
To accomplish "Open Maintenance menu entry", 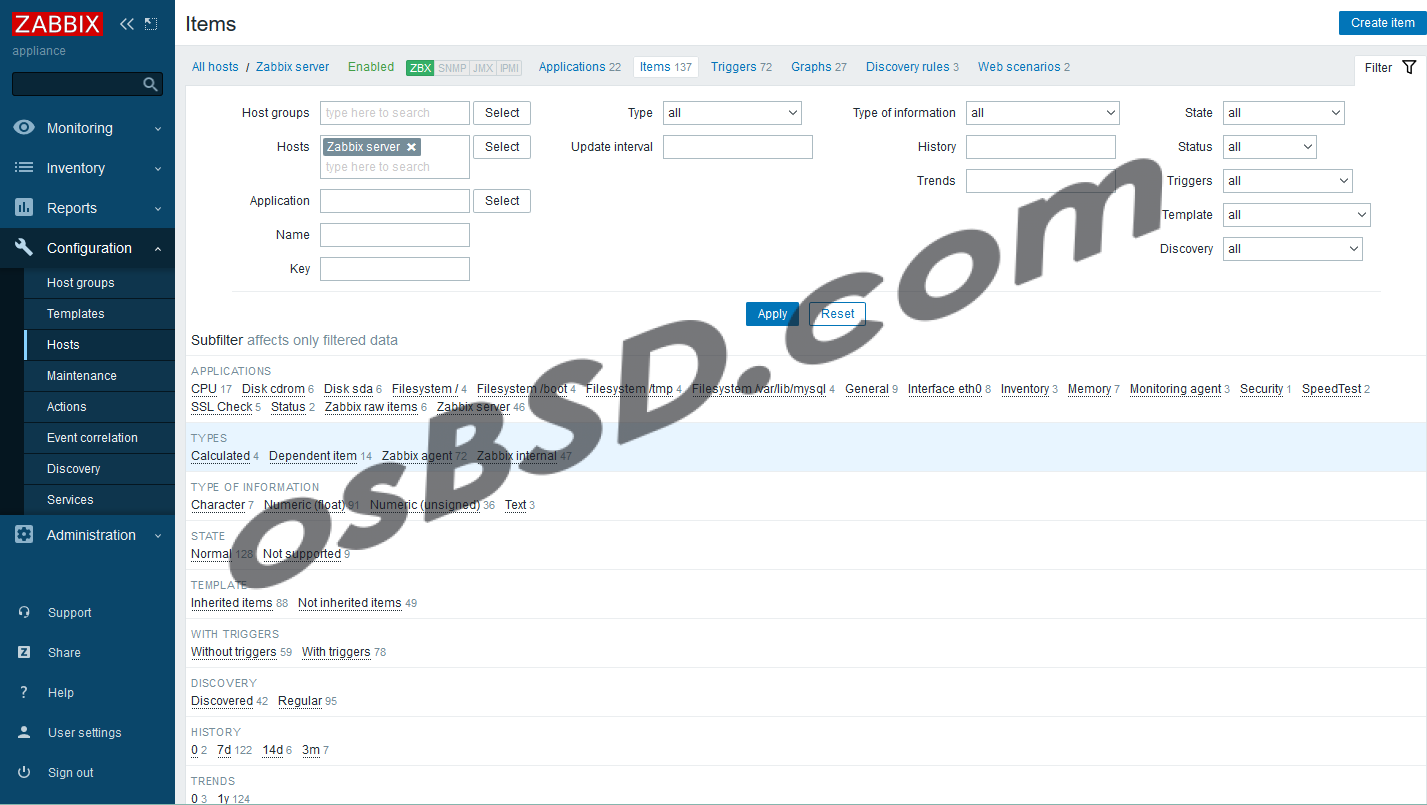I will point(99,376).
